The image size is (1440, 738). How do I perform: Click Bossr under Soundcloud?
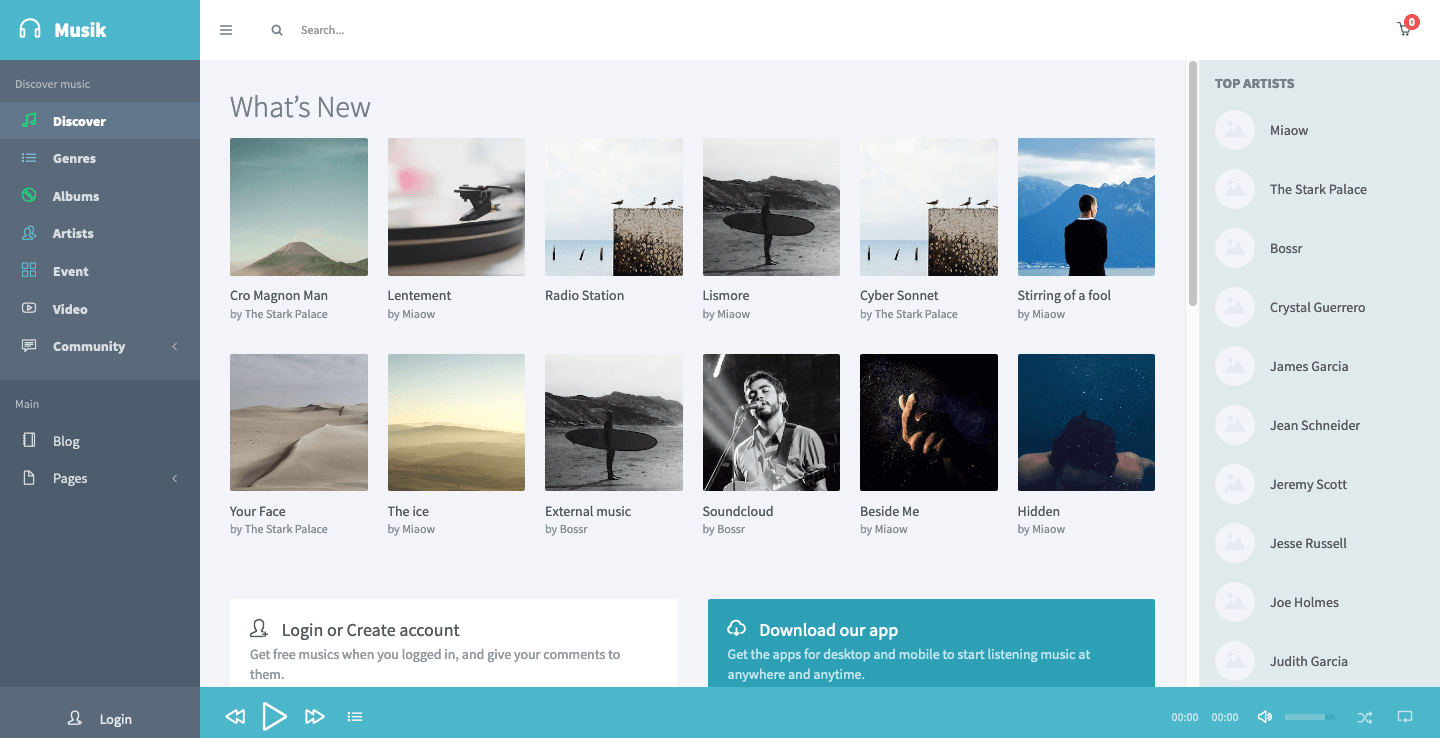click(731, 529)
